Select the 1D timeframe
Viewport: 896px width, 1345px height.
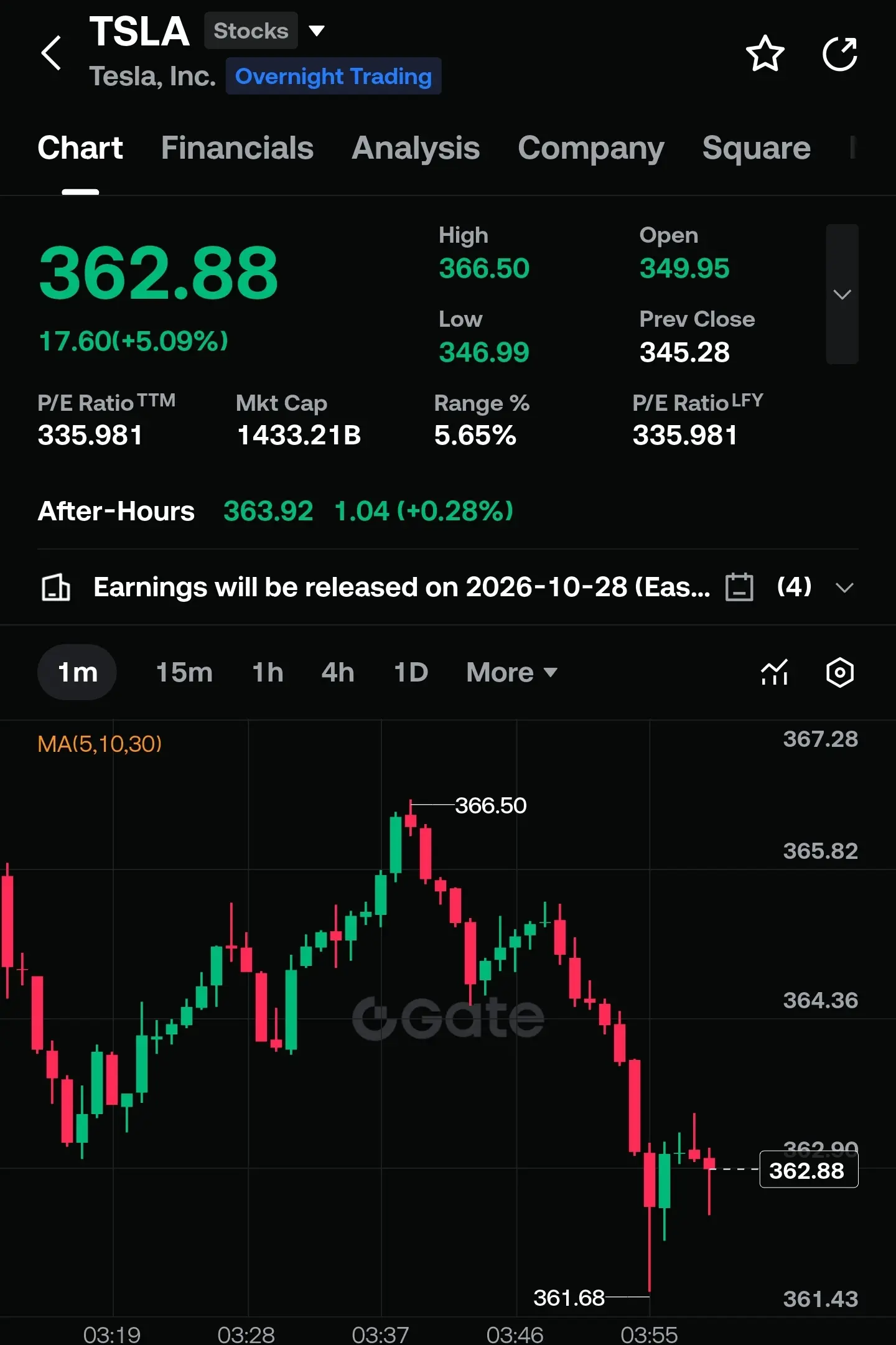coord(411,672)
